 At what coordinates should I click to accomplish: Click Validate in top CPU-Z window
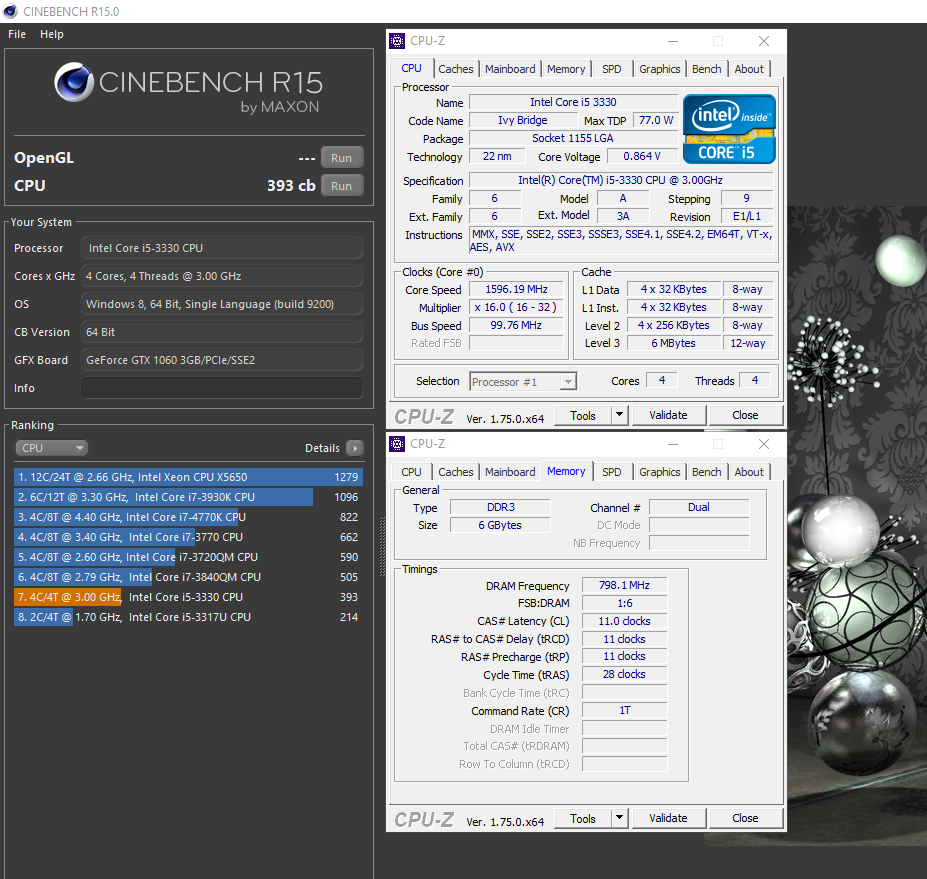click(668, 415)
